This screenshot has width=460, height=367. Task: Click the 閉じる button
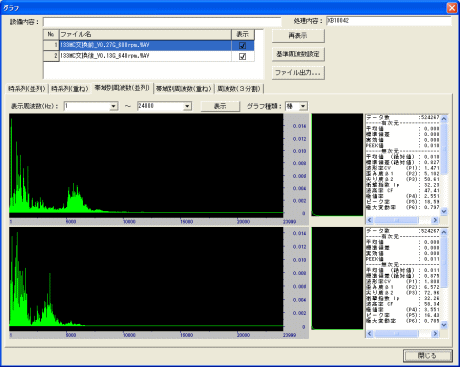coord(428,355)
